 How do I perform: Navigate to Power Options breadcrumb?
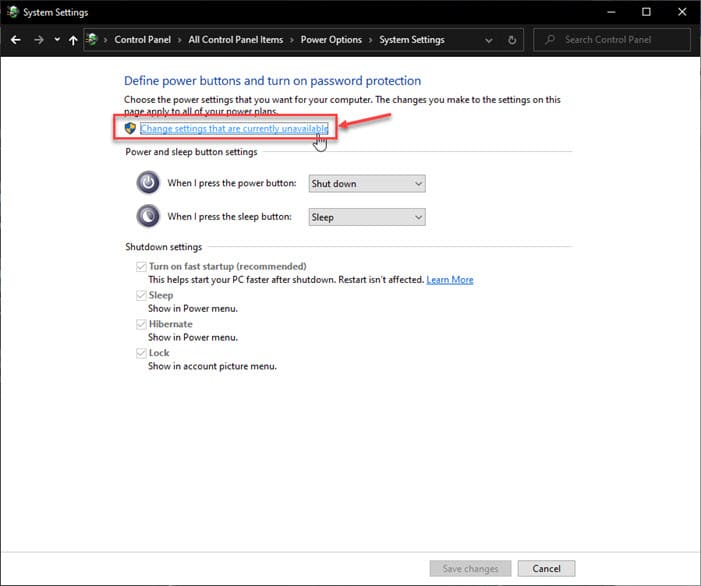click(331, 39)
